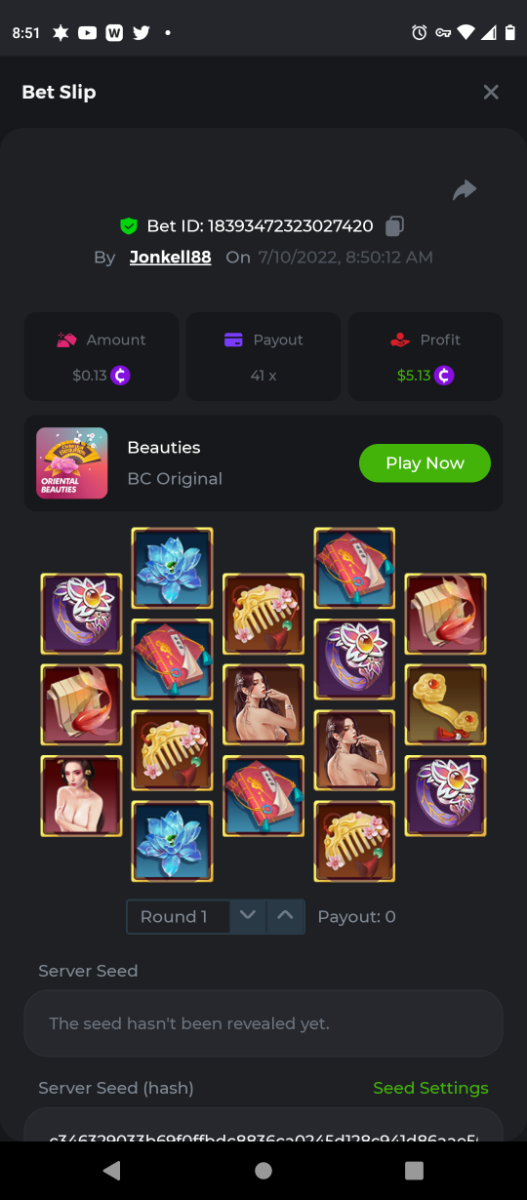Tap the Android back navigation button

[x=112, y=1170]
